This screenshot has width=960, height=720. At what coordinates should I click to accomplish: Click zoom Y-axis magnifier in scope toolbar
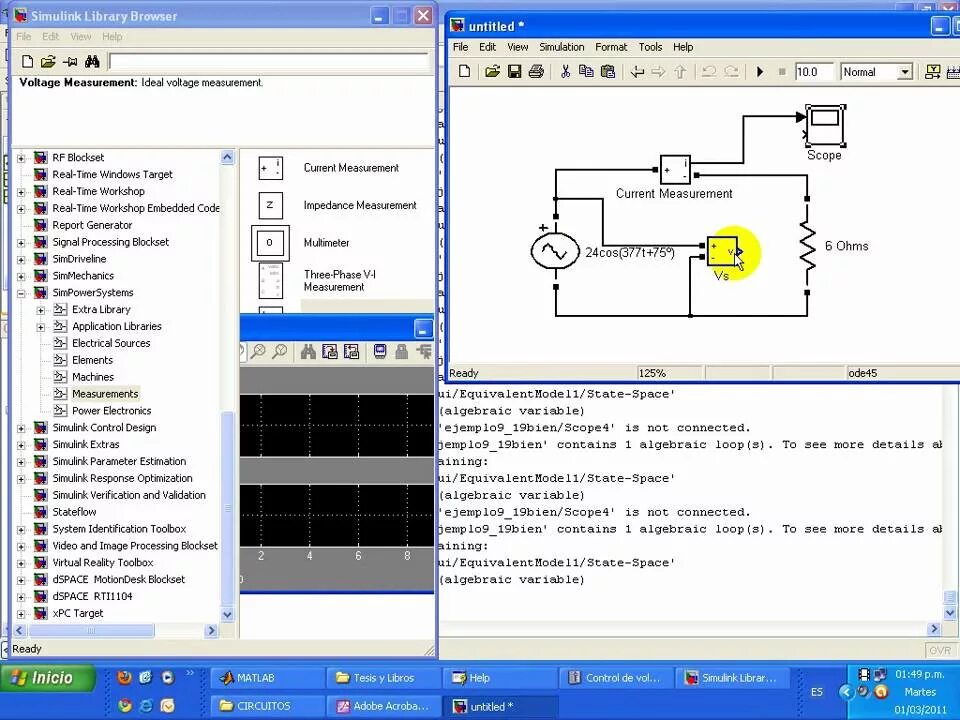tap(280, 351)
